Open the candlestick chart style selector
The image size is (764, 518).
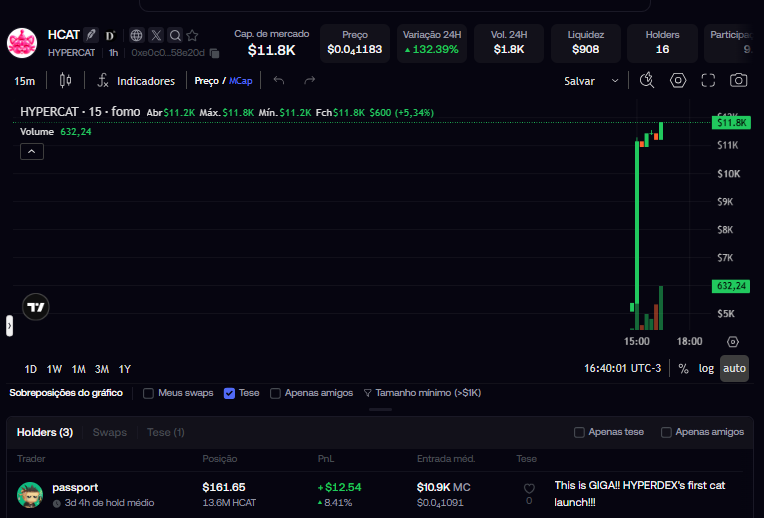click(65, 80)
